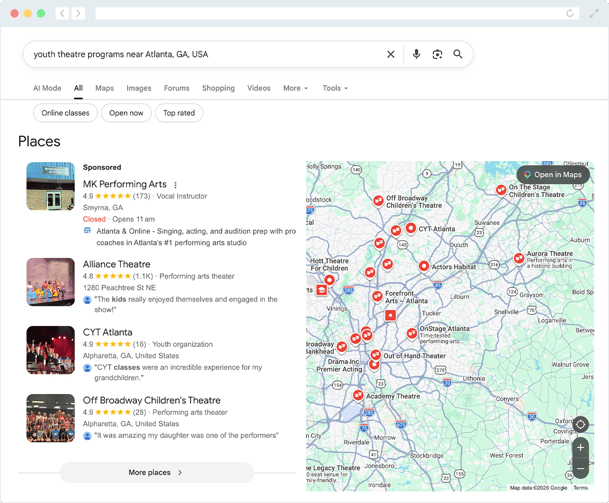Click the Actors Habitat map pin

coord(424,266)
